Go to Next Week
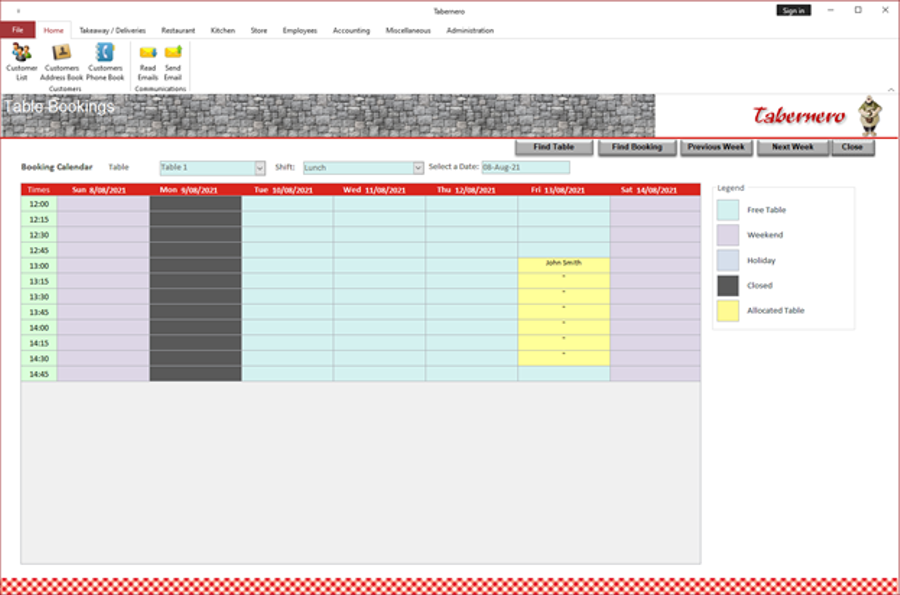This screenshot has width=900, height=595. tap(793, 147)
